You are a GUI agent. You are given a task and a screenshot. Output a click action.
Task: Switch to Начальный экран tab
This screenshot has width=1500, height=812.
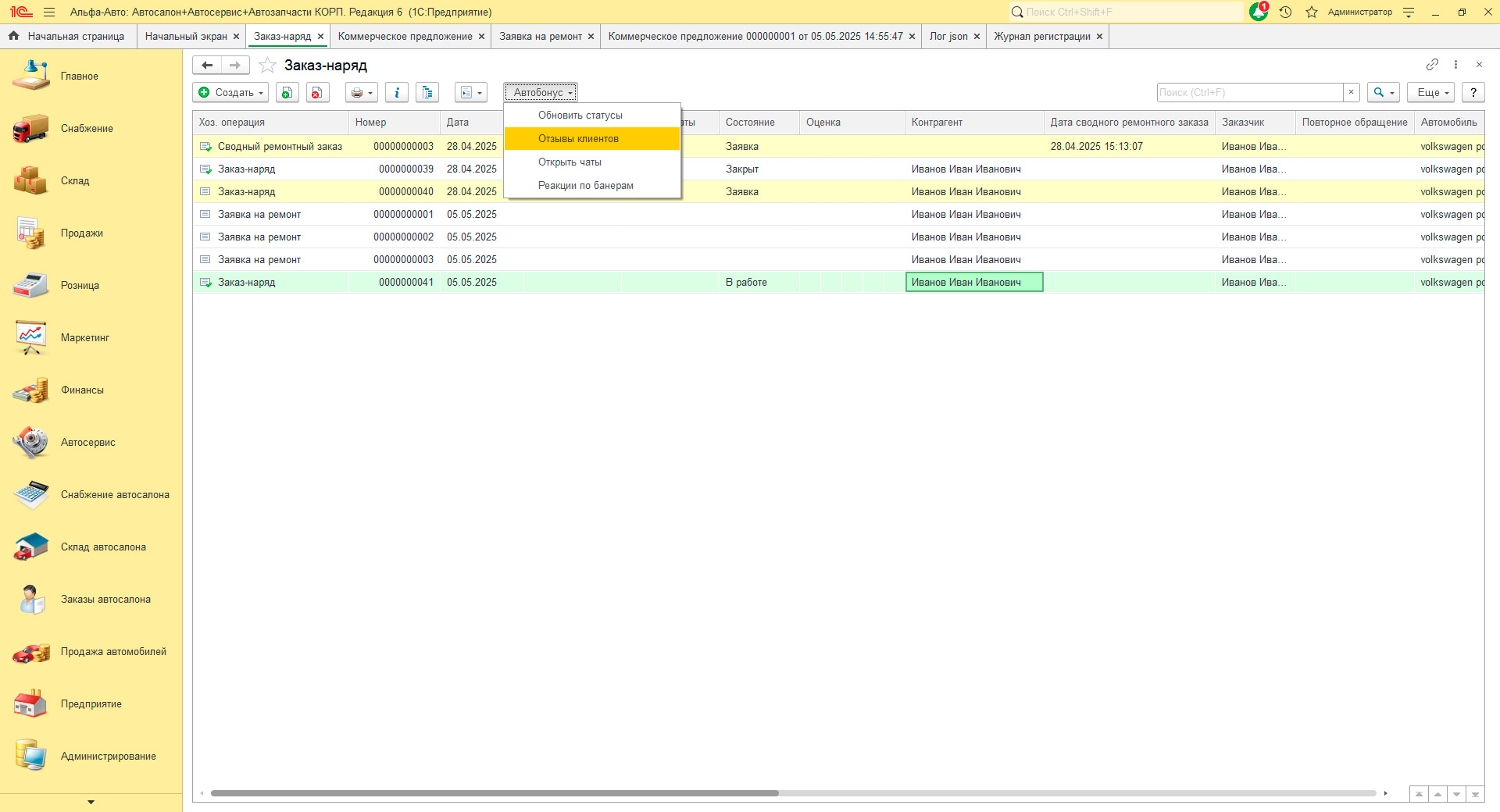(186, 36)
